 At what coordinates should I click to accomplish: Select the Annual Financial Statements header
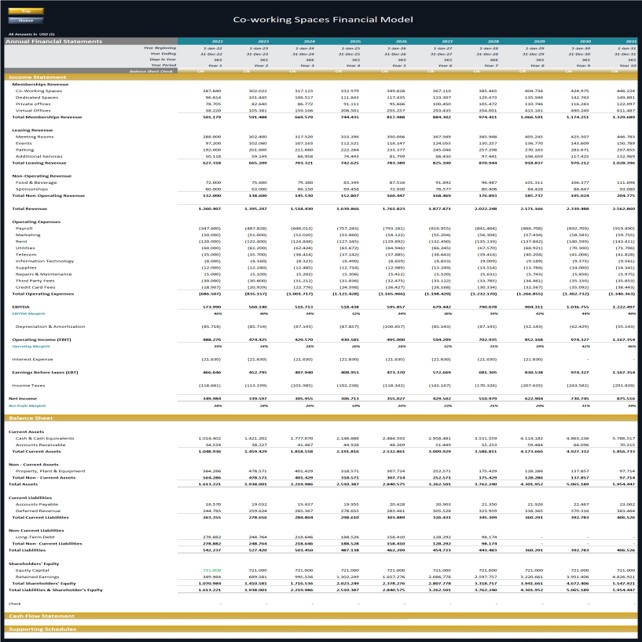click(x=54, y=41)
